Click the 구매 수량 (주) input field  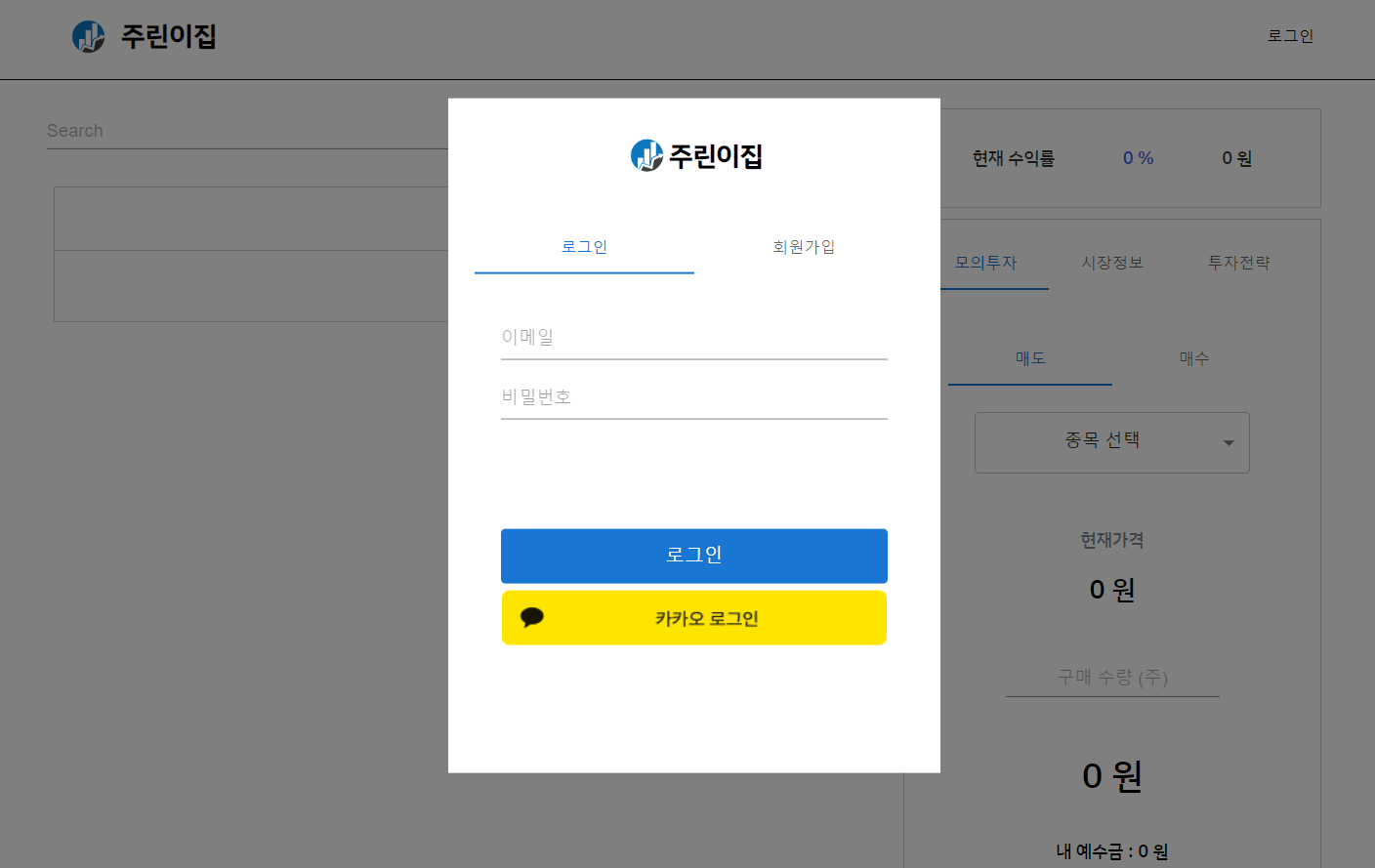[x=1111, y=677]
